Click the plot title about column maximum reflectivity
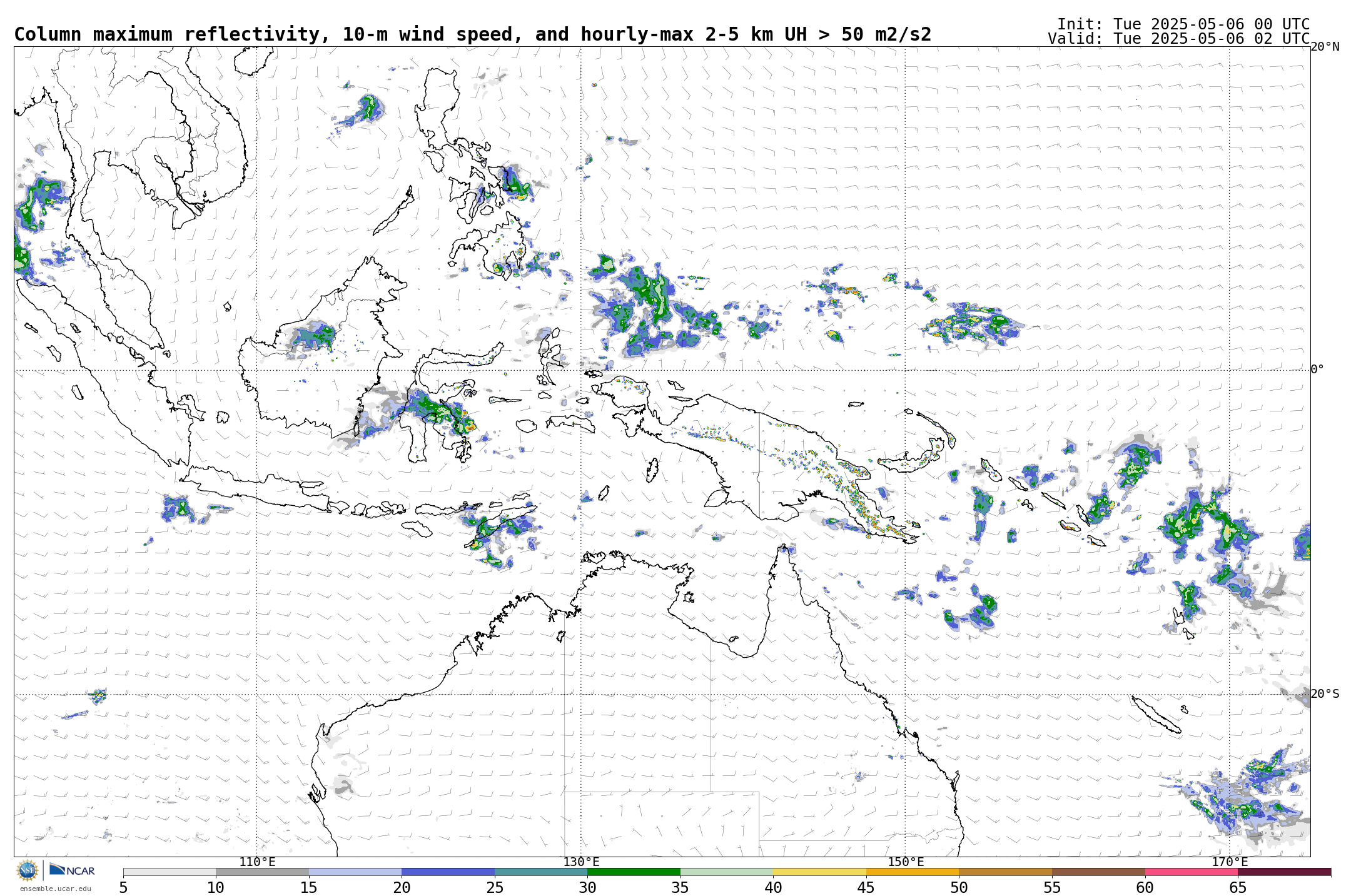Viewport: 1351px width, 896px height. (x=473, y=34)
